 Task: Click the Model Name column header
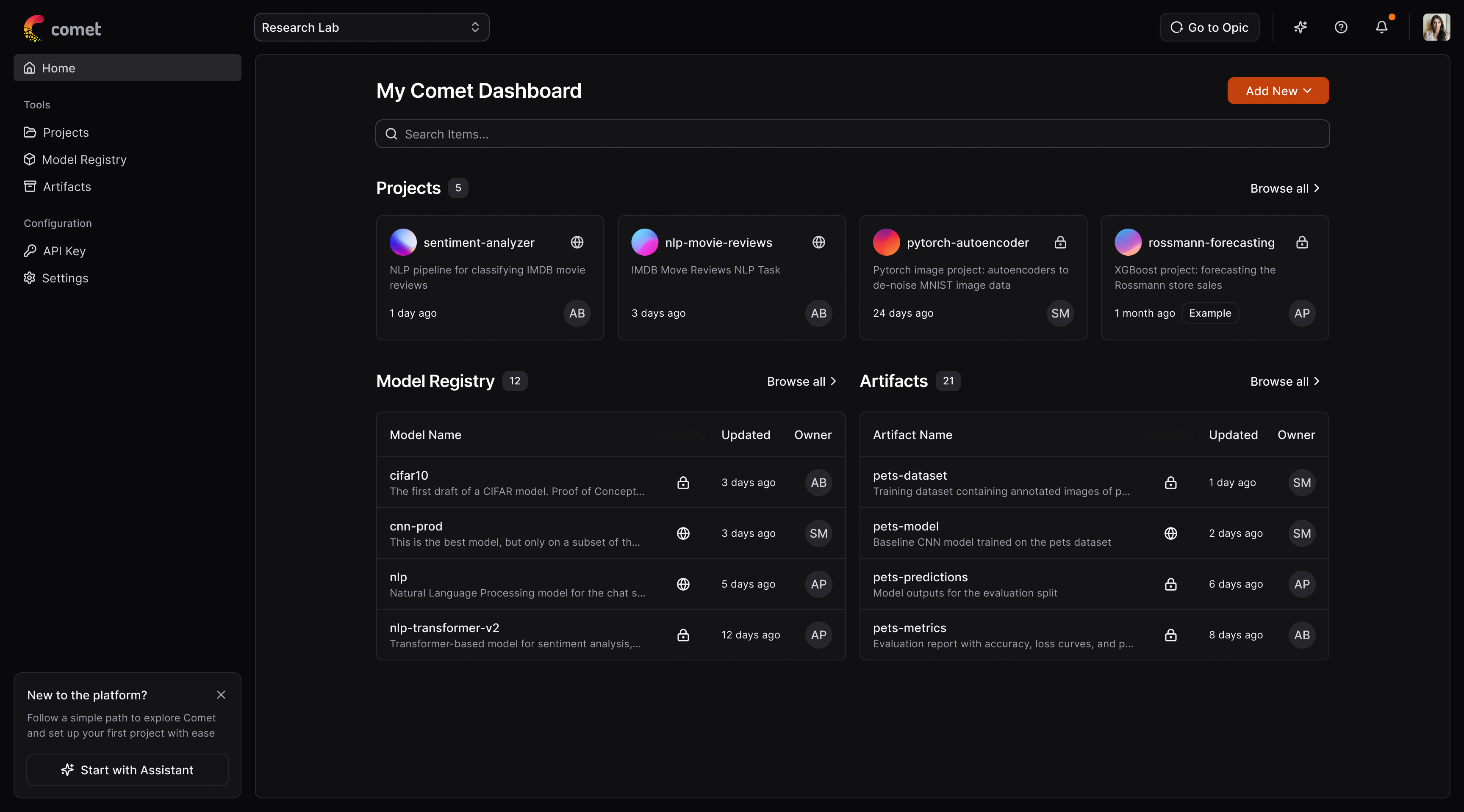[x=425, y=435]
